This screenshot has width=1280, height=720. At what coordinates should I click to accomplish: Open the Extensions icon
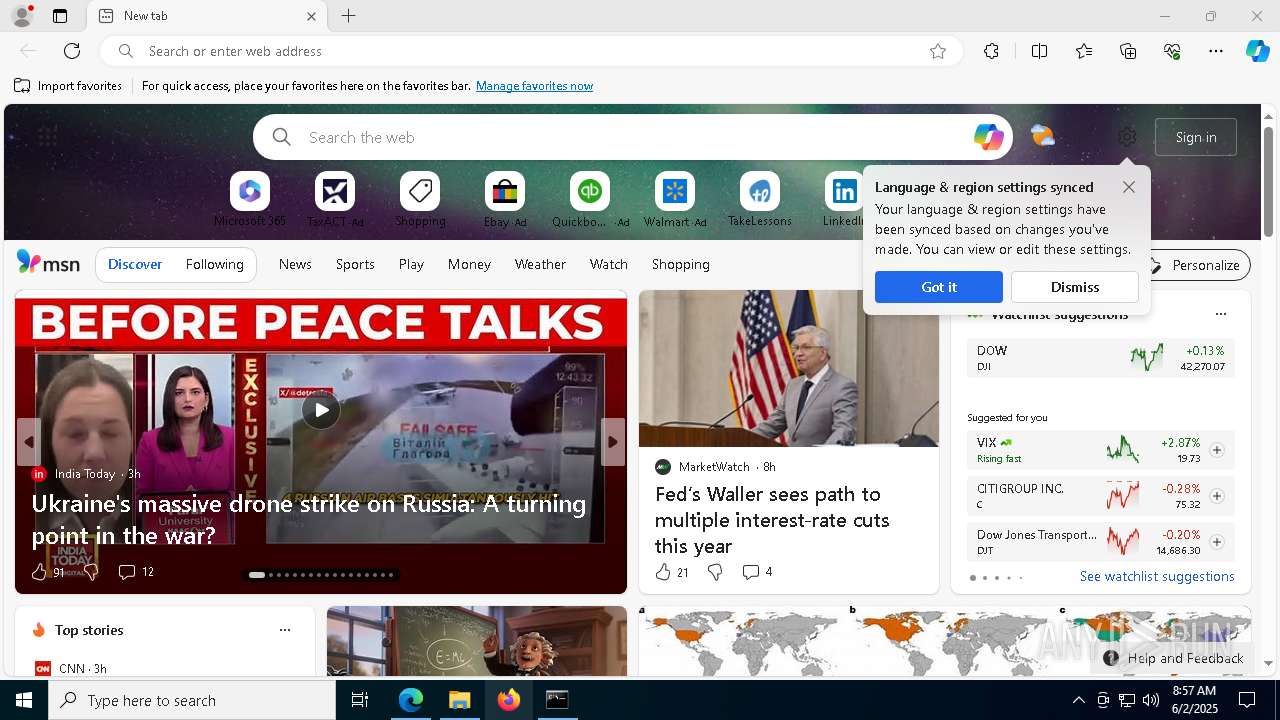pos(991,51)
